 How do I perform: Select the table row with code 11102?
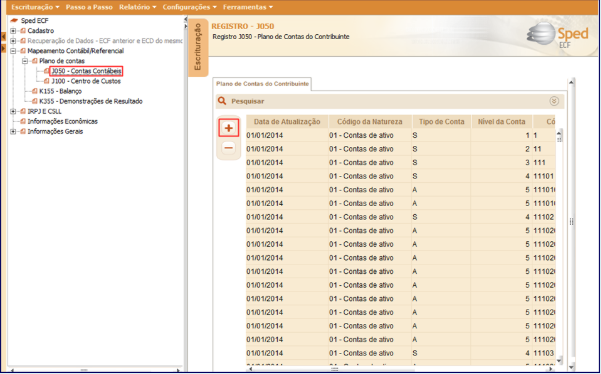[401, 217]
